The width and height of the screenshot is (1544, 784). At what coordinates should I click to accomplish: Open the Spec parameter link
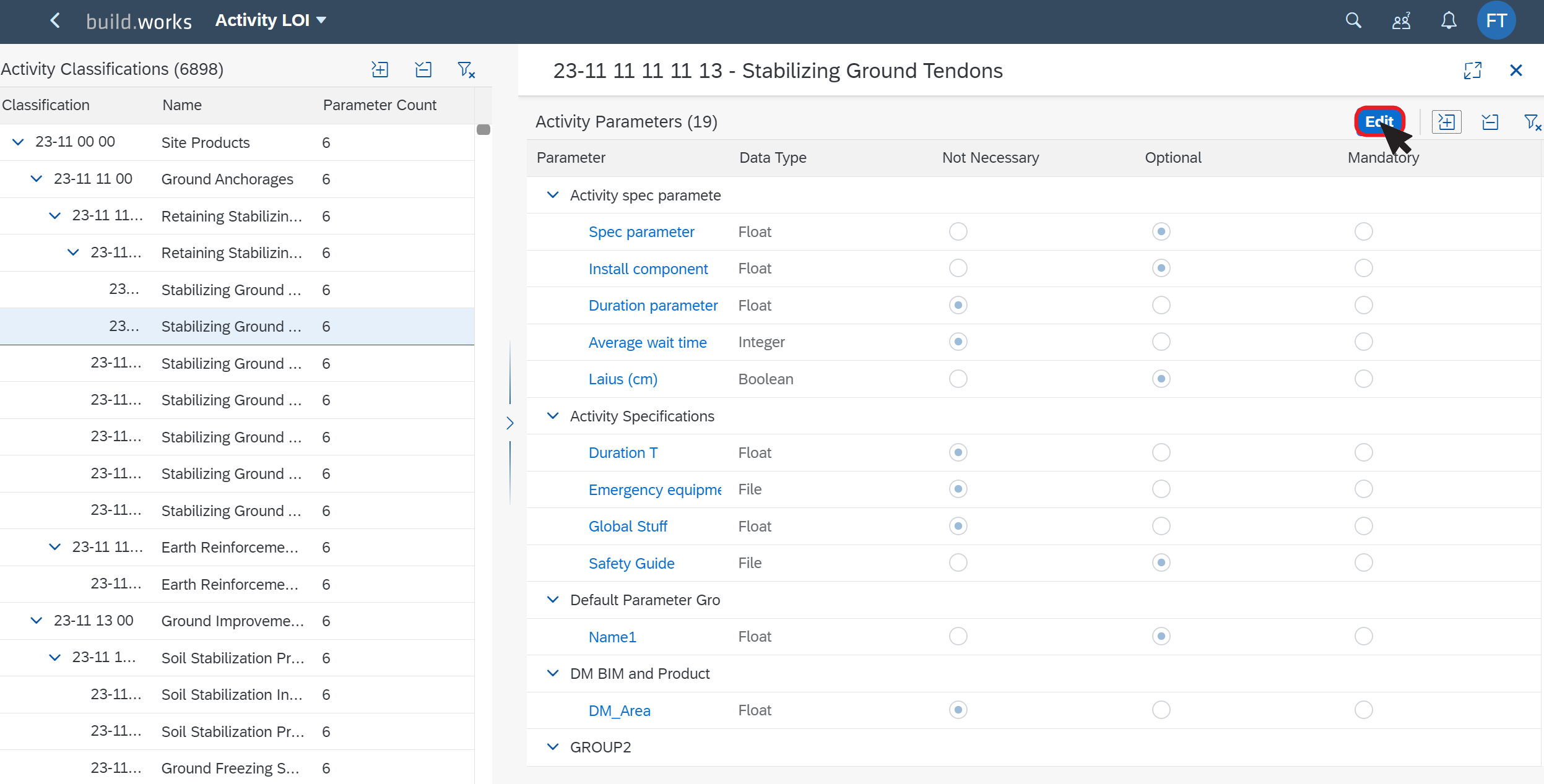(641, 232)
